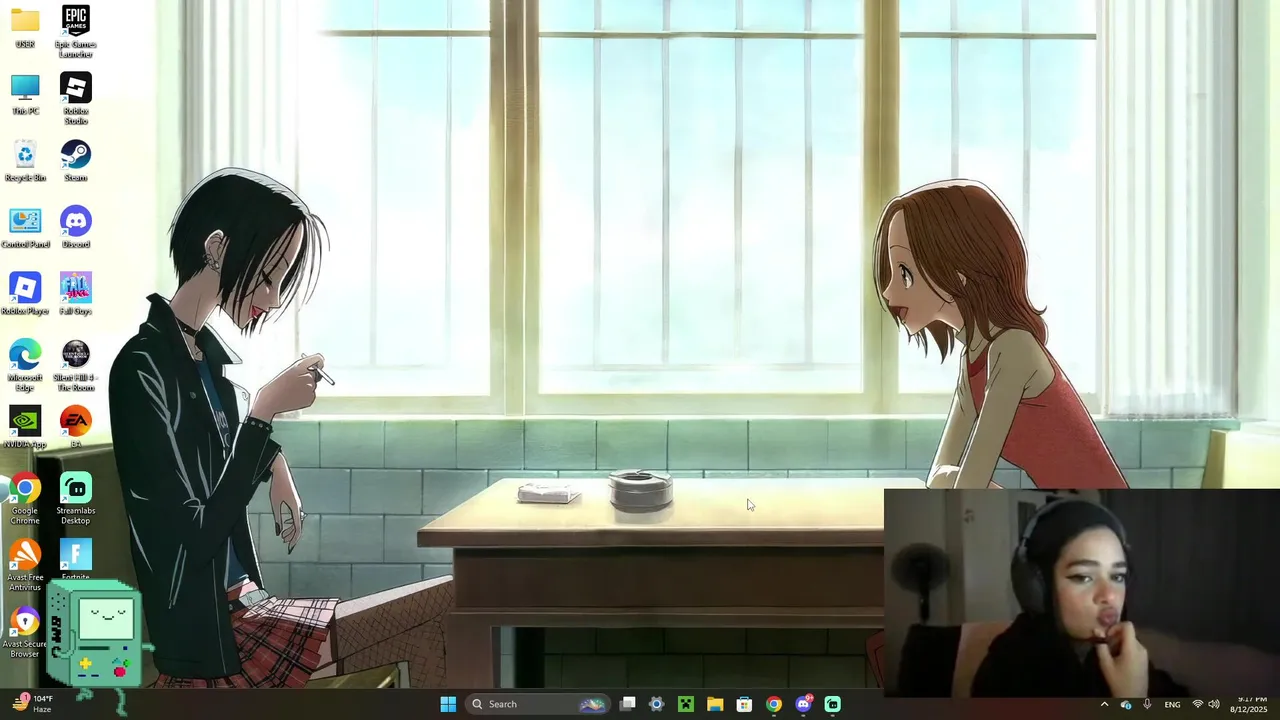Open the ENG language switcher

(x=1172, y=704)
